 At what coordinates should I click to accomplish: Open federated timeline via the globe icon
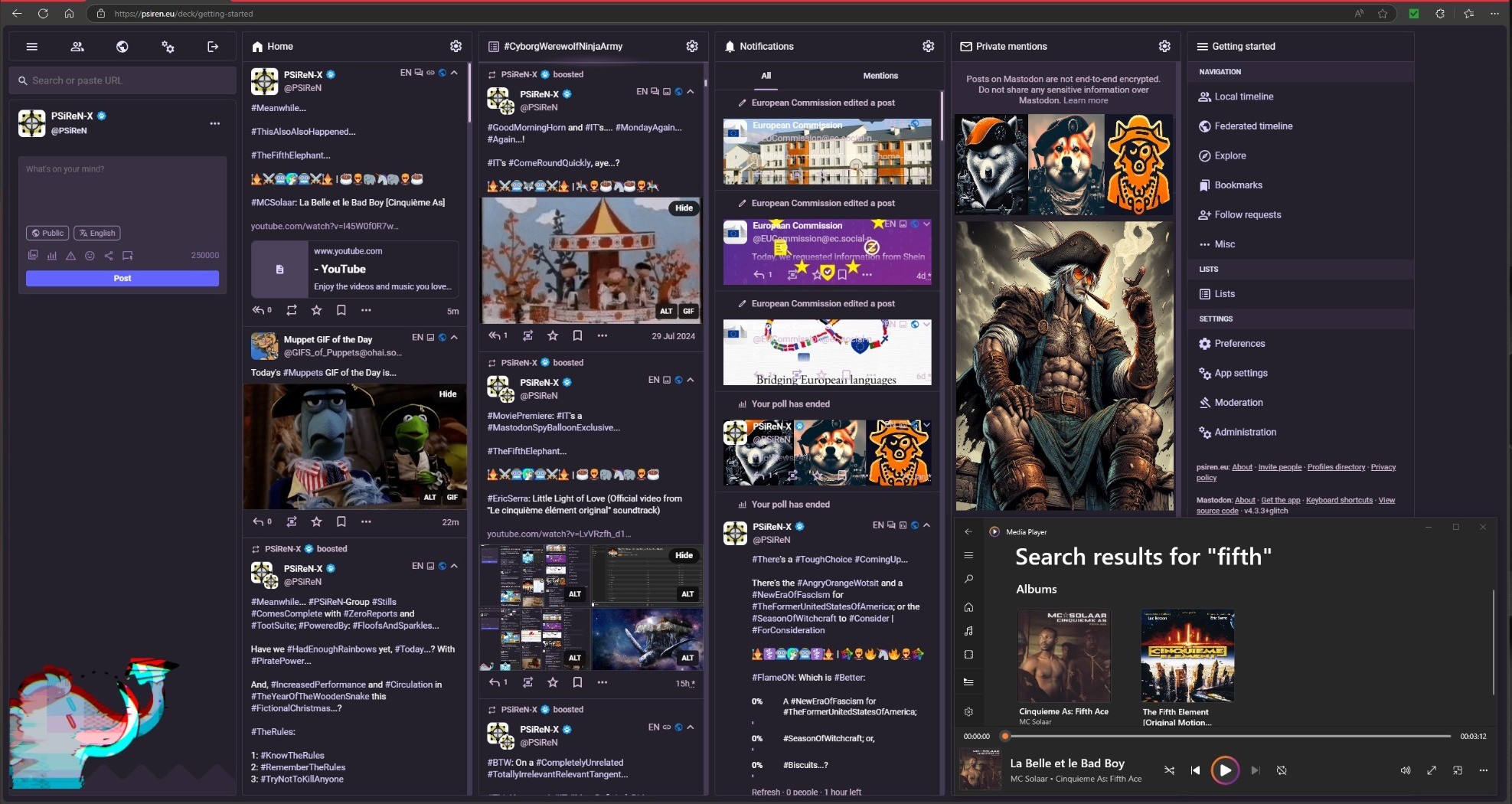click(122, 47)
